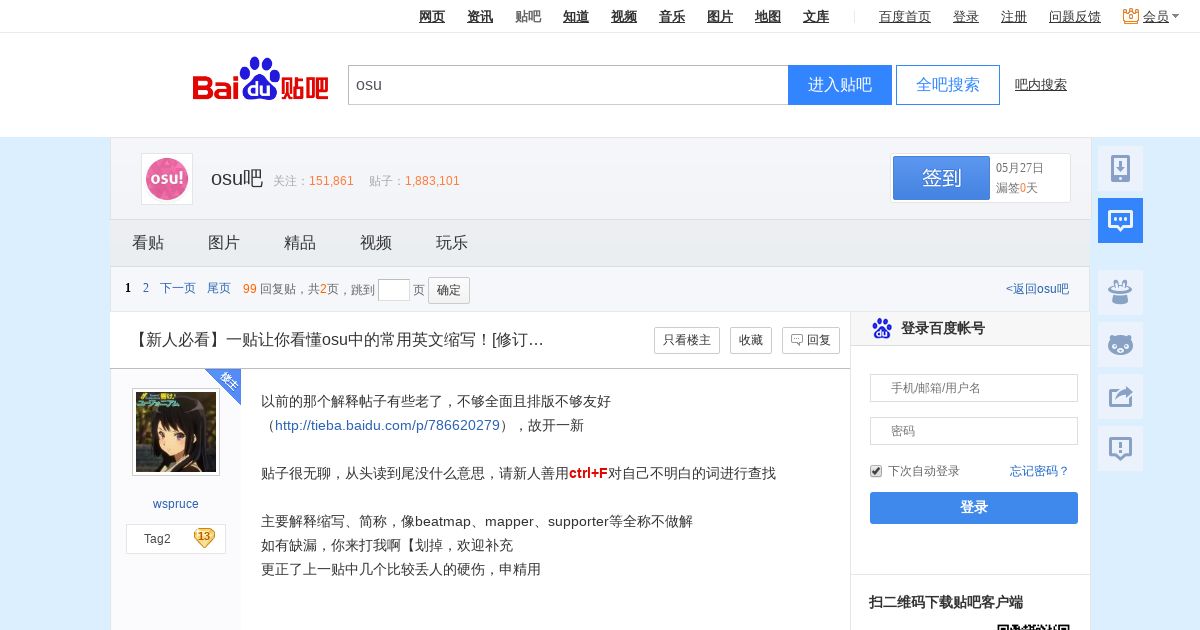
Task: Open the tieba.baidu.com/p/786620279 link
Action: tap(387, 425)
